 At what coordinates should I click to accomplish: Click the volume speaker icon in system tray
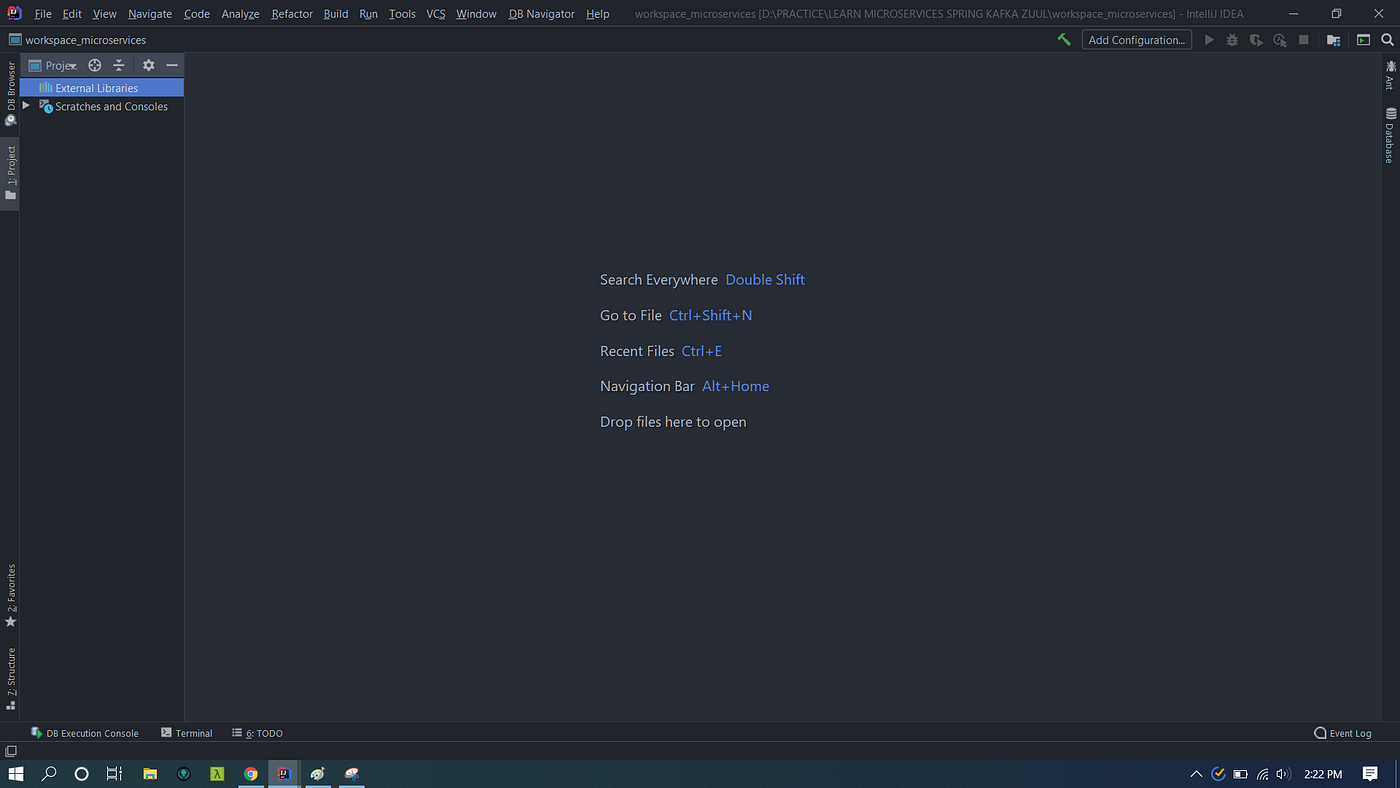point(1283,774)
